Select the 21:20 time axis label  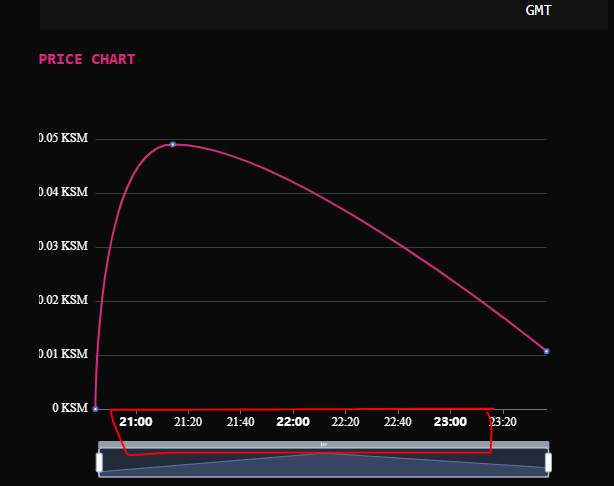pos(188,422)
